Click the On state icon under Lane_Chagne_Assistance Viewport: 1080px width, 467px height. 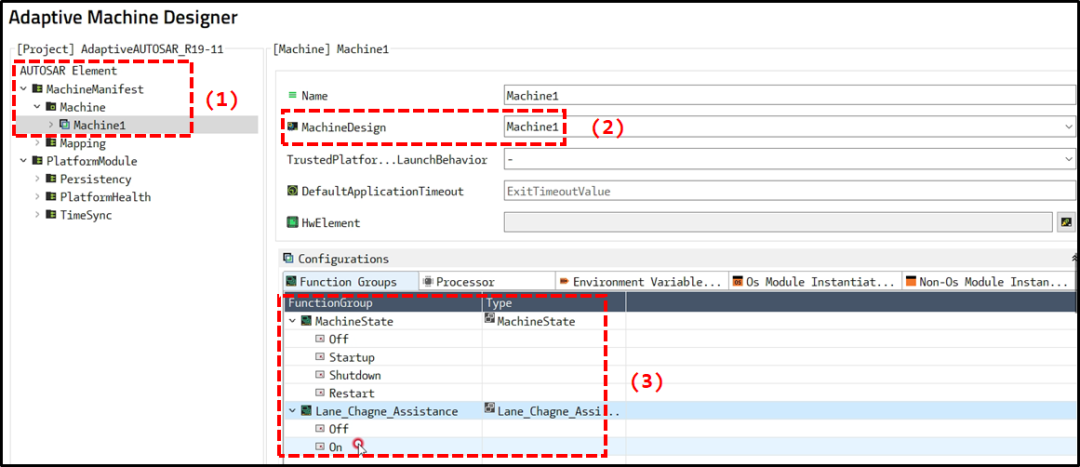pos(320,447)
